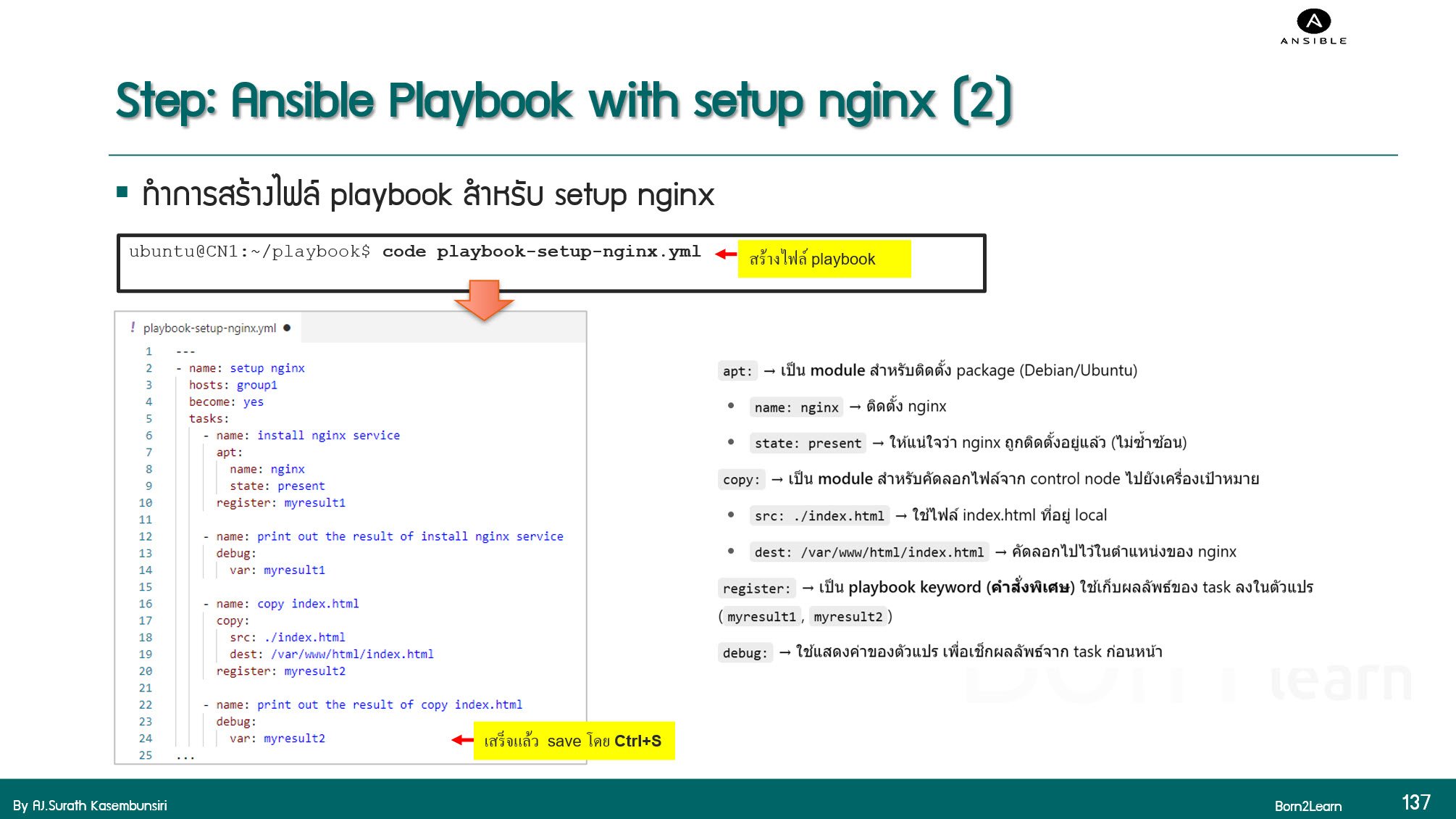
Task: Click the 'state: present' code tag in the explanation
Action: [x=808, y=443]
